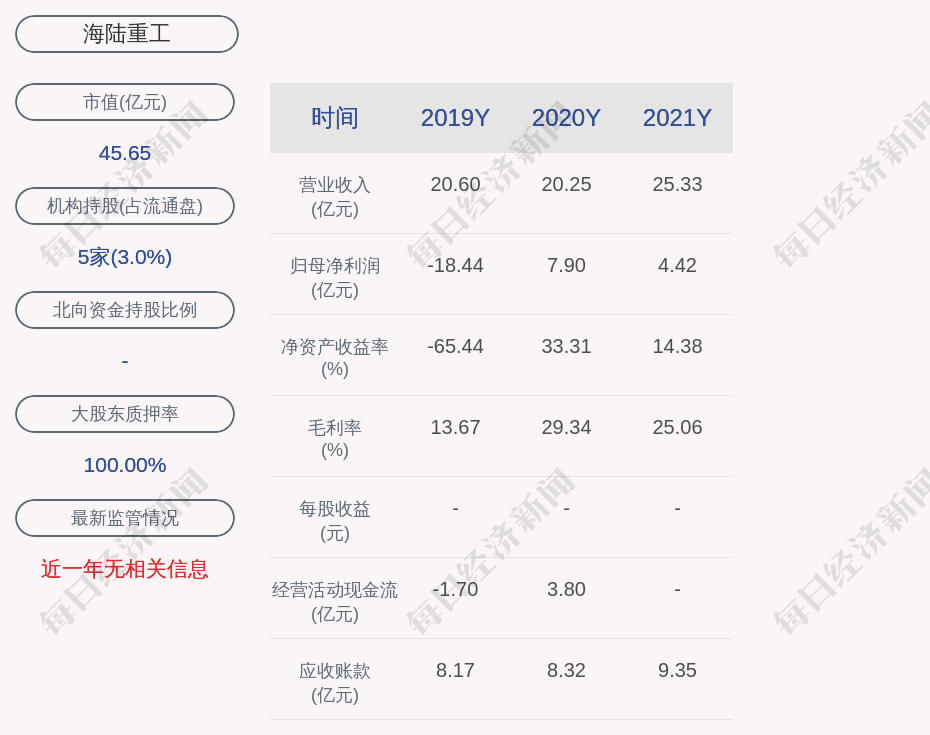Screen dimensions: 930x735
Task: Click the gross margin value 25.06
Action: pyautogui.click(x=677, y=427)
